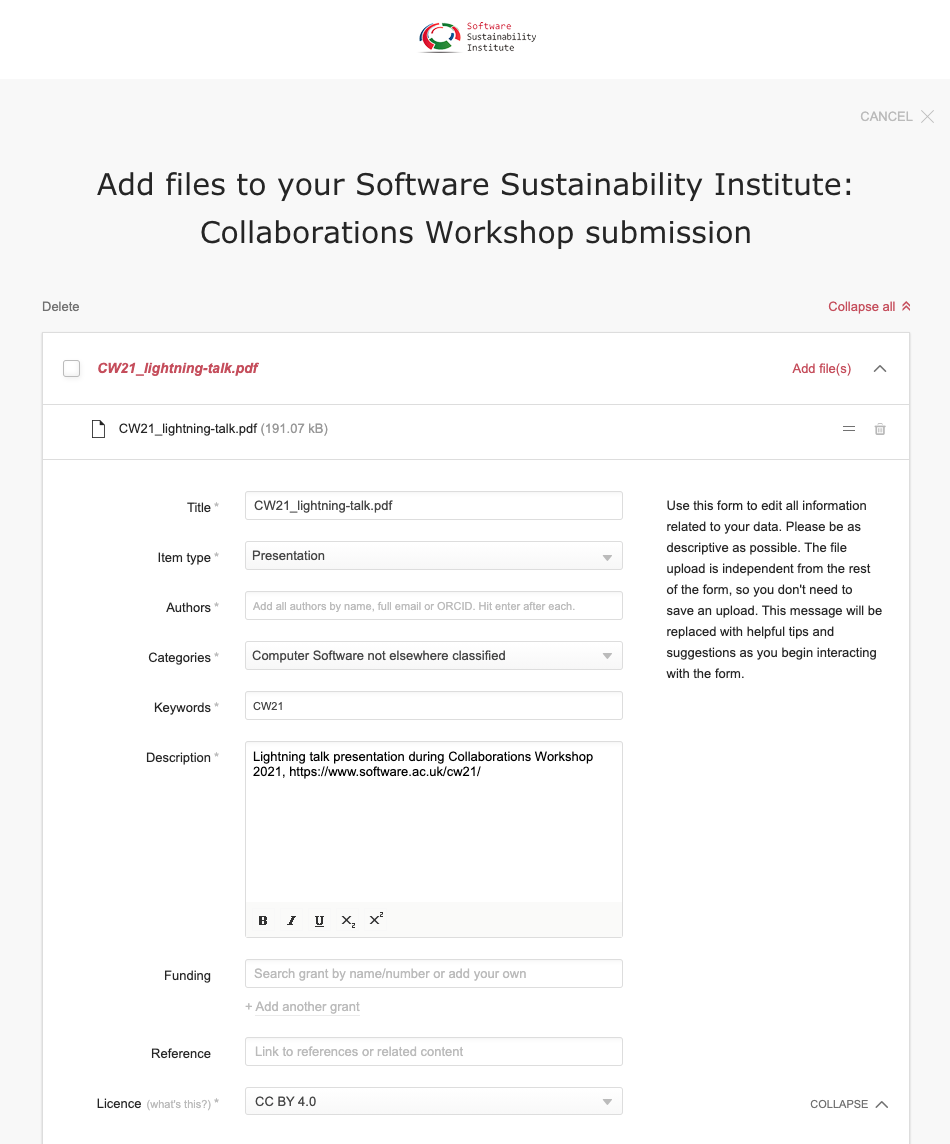Click the Authors input field
The width and height of the screenshot is (950, 1144).
pyautogui.click(x=433, y=606)
